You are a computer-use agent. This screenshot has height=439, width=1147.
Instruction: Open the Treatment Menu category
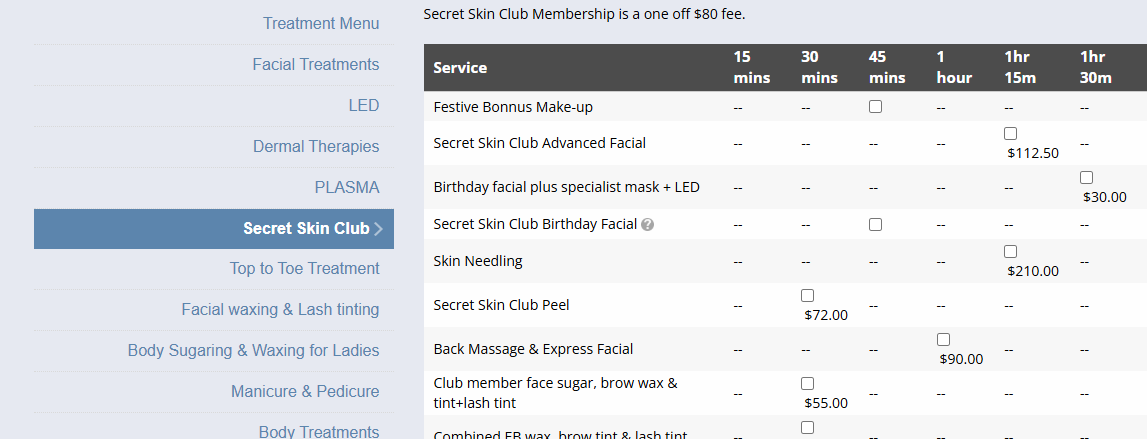point(321,23)
